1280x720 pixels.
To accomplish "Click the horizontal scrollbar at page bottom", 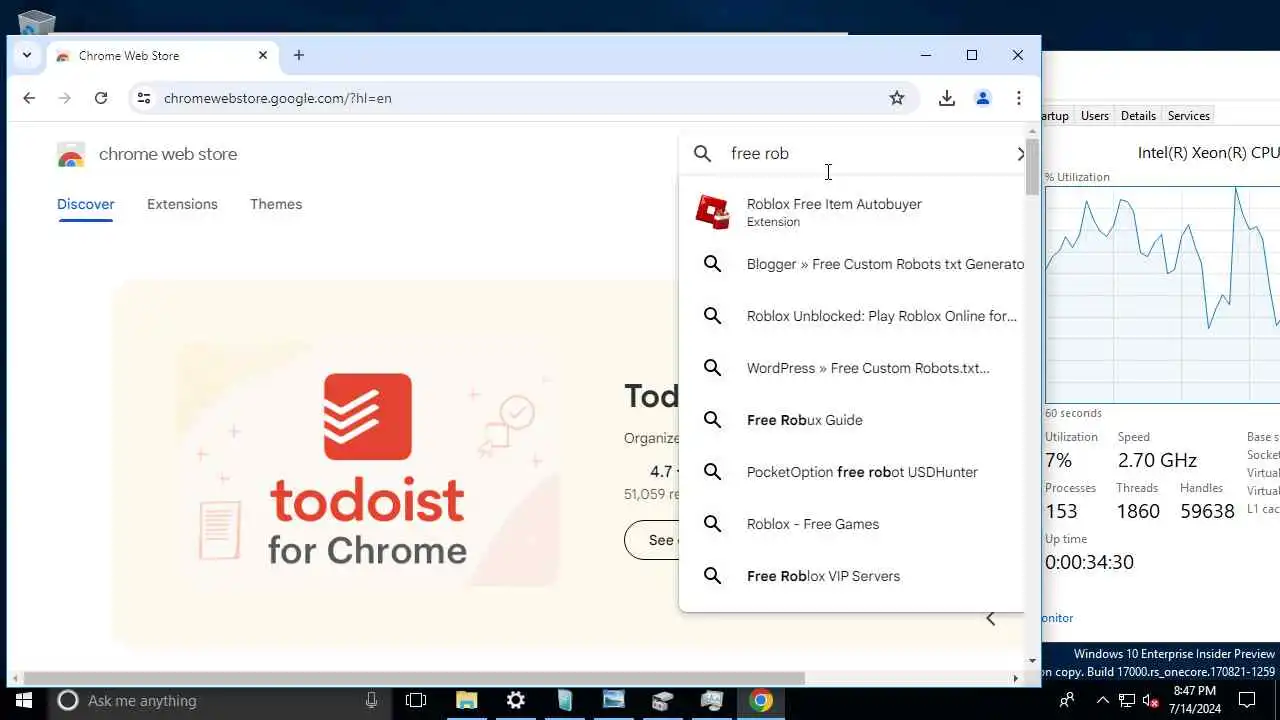I will pos(414,678).
